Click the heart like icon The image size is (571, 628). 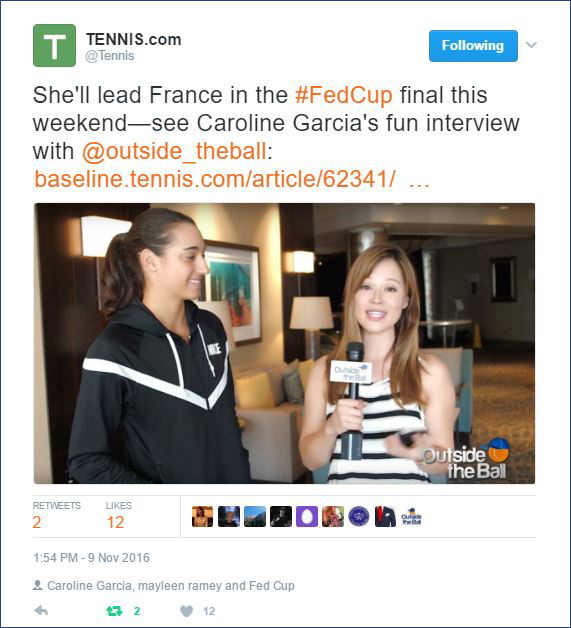tap(186, 611)
